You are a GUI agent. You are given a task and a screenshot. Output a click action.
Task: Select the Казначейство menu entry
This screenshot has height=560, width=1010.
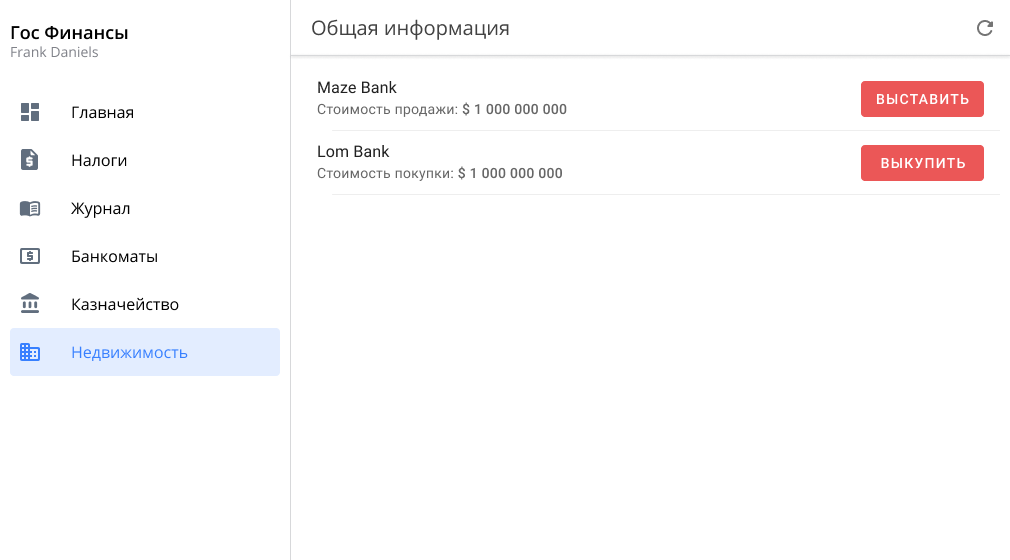click(125, 304)
